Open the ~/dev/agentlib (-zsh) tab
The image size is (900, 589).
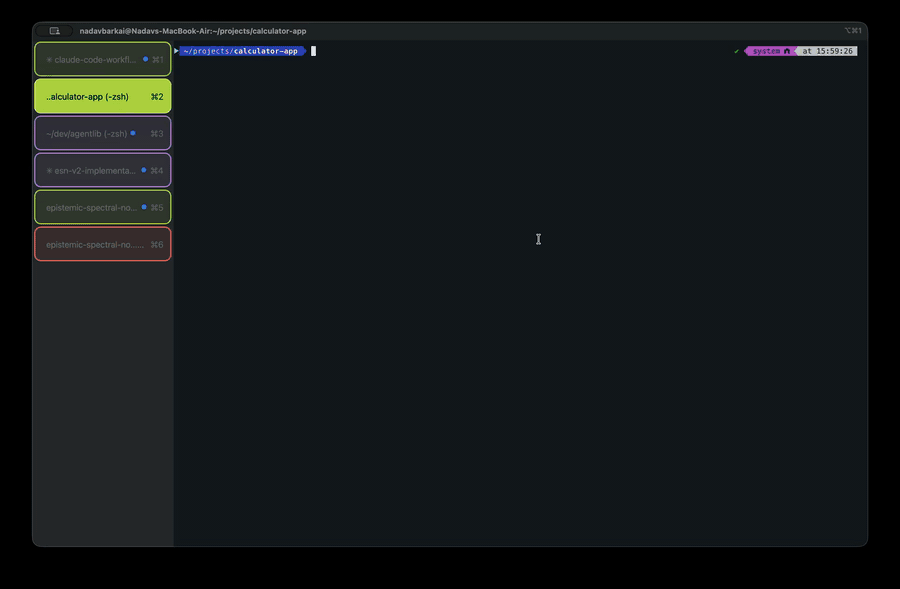coord(103,133)
